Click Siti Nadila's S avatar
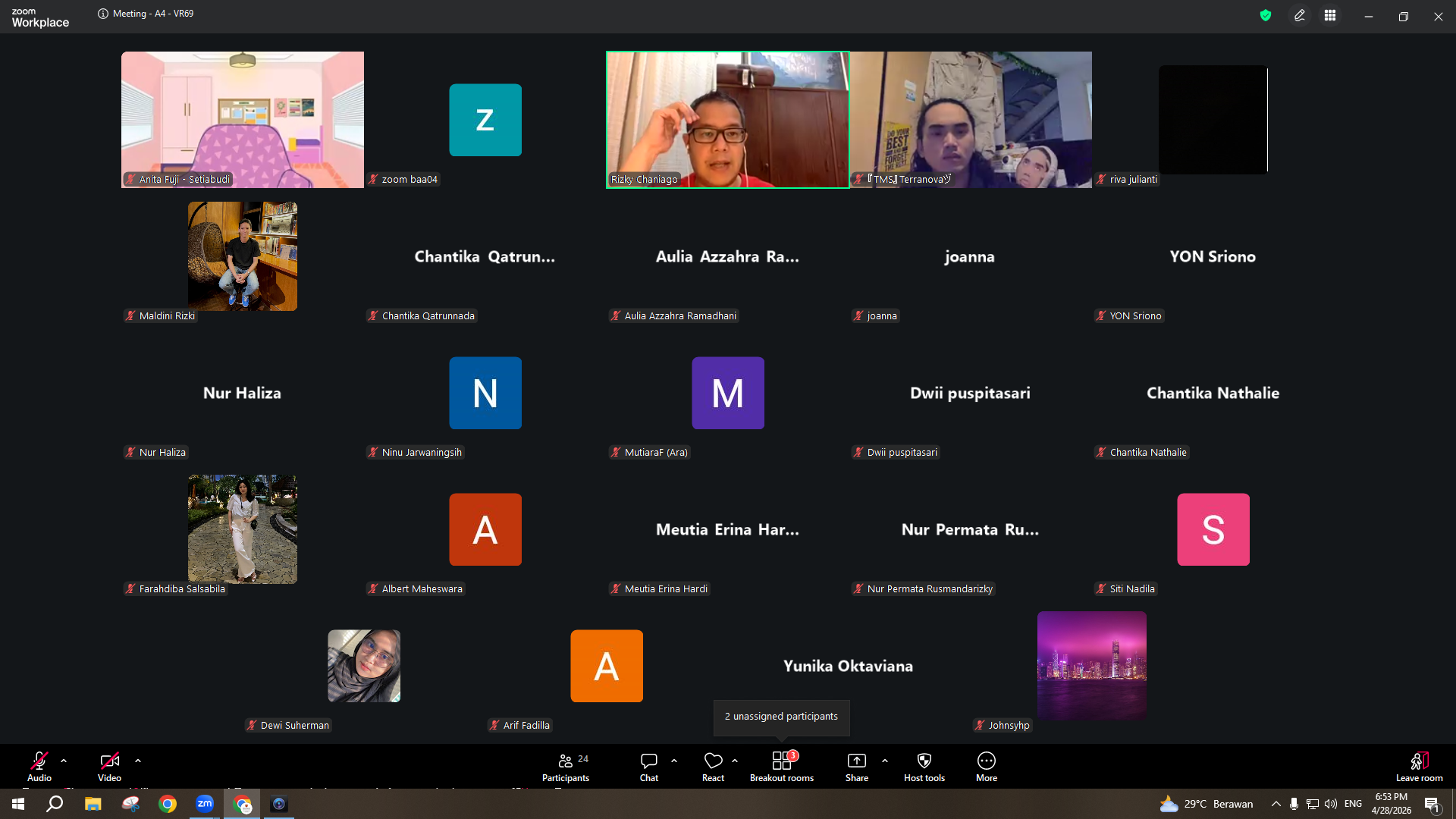The width and height of the screenshot is (1456, 819). pyautogui.click(x=1213, y=529)
